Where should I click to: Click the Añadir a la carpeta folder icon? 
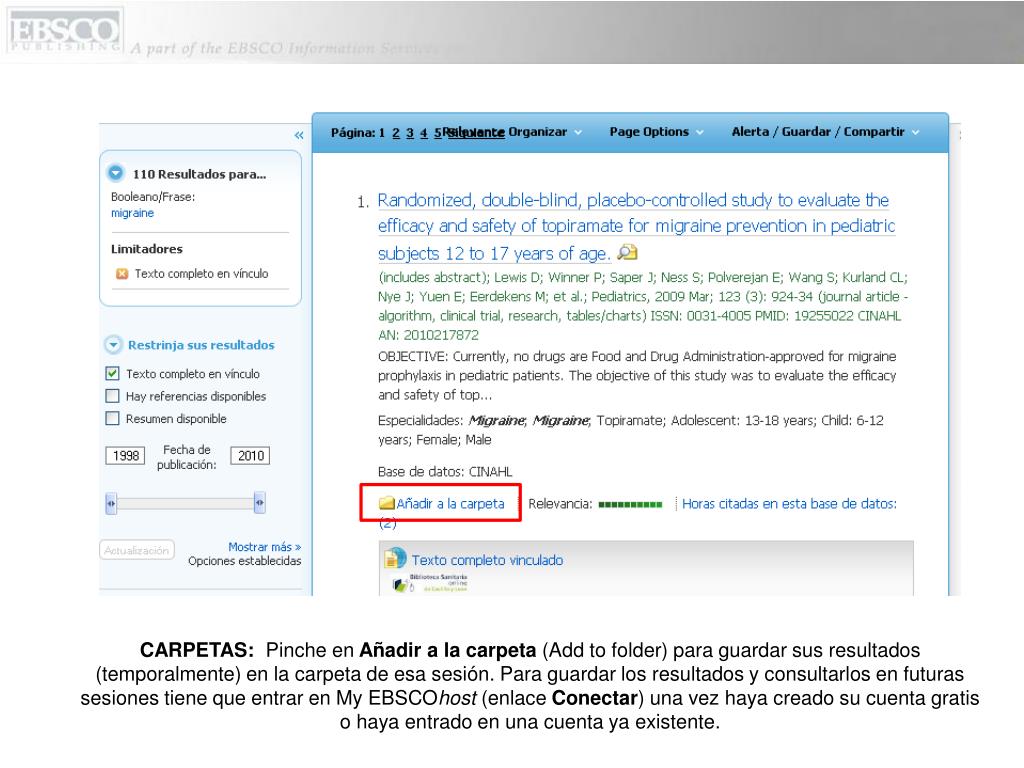coord(387,503)
